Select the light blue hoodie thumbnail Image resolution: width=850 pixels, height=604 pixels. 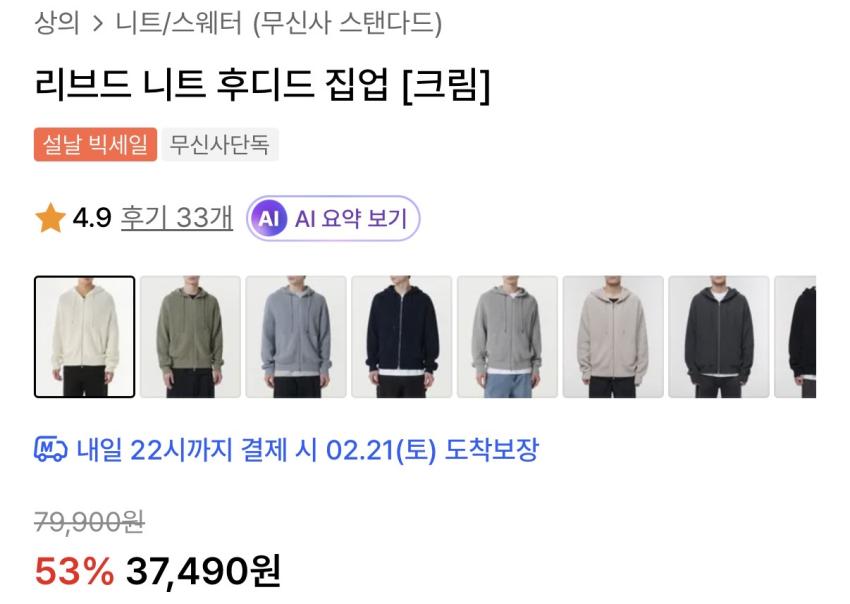tap(296, 337)
